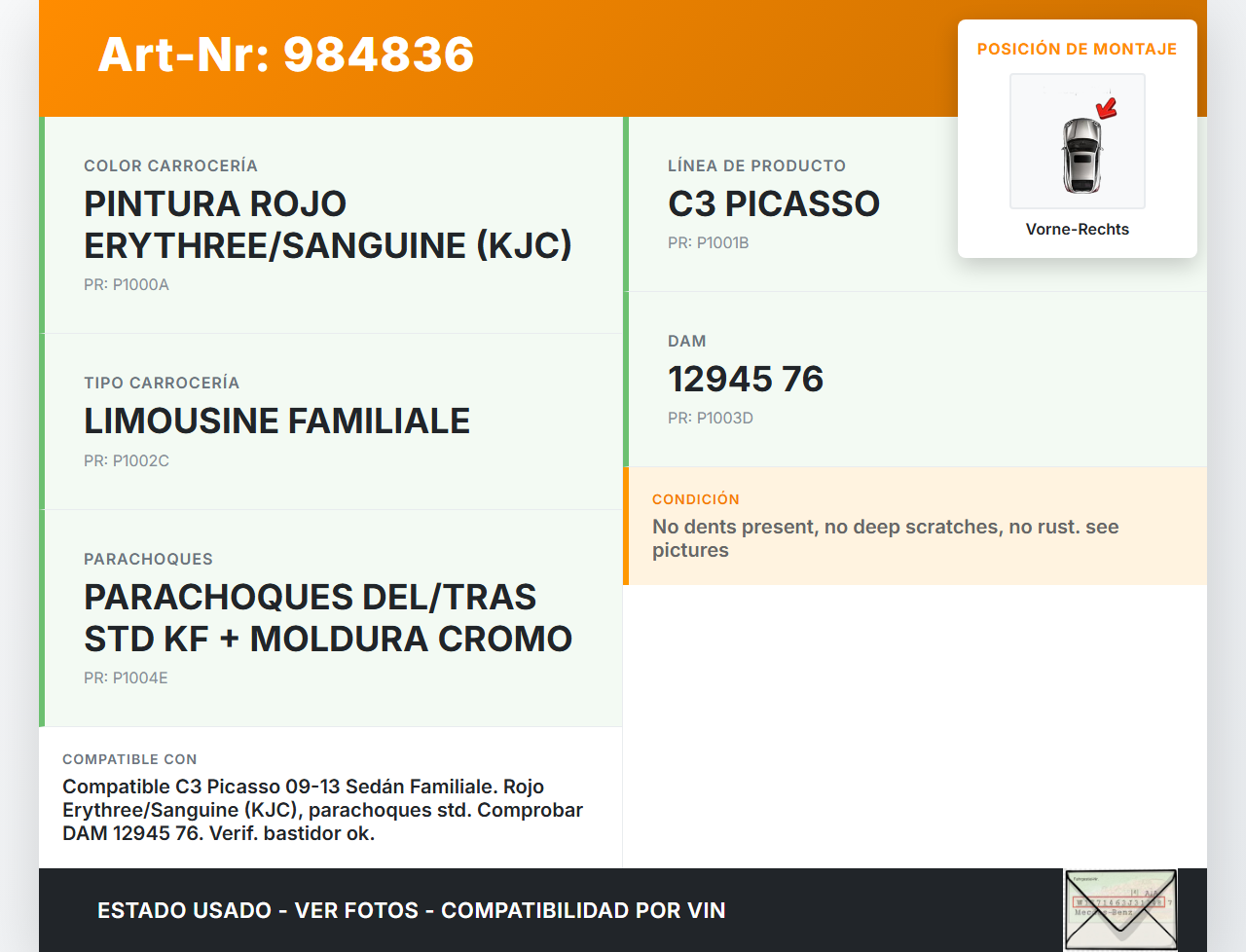Viewport: 1246px width, 952px height.
Task: Select the Vorne-Rechts position label
Action: tap(1077, 230)
